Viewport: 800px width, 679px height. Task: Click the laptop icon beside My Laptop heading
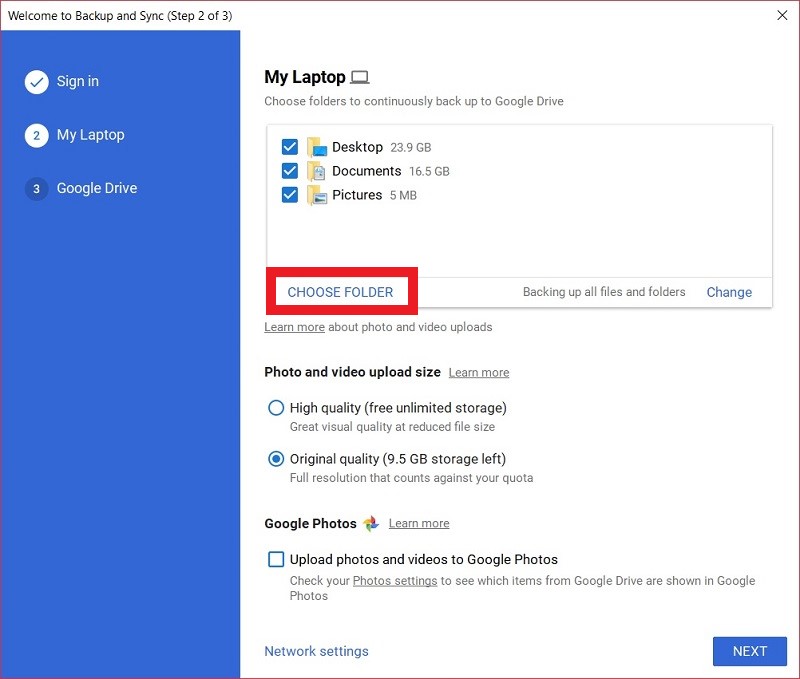point(360,78)
